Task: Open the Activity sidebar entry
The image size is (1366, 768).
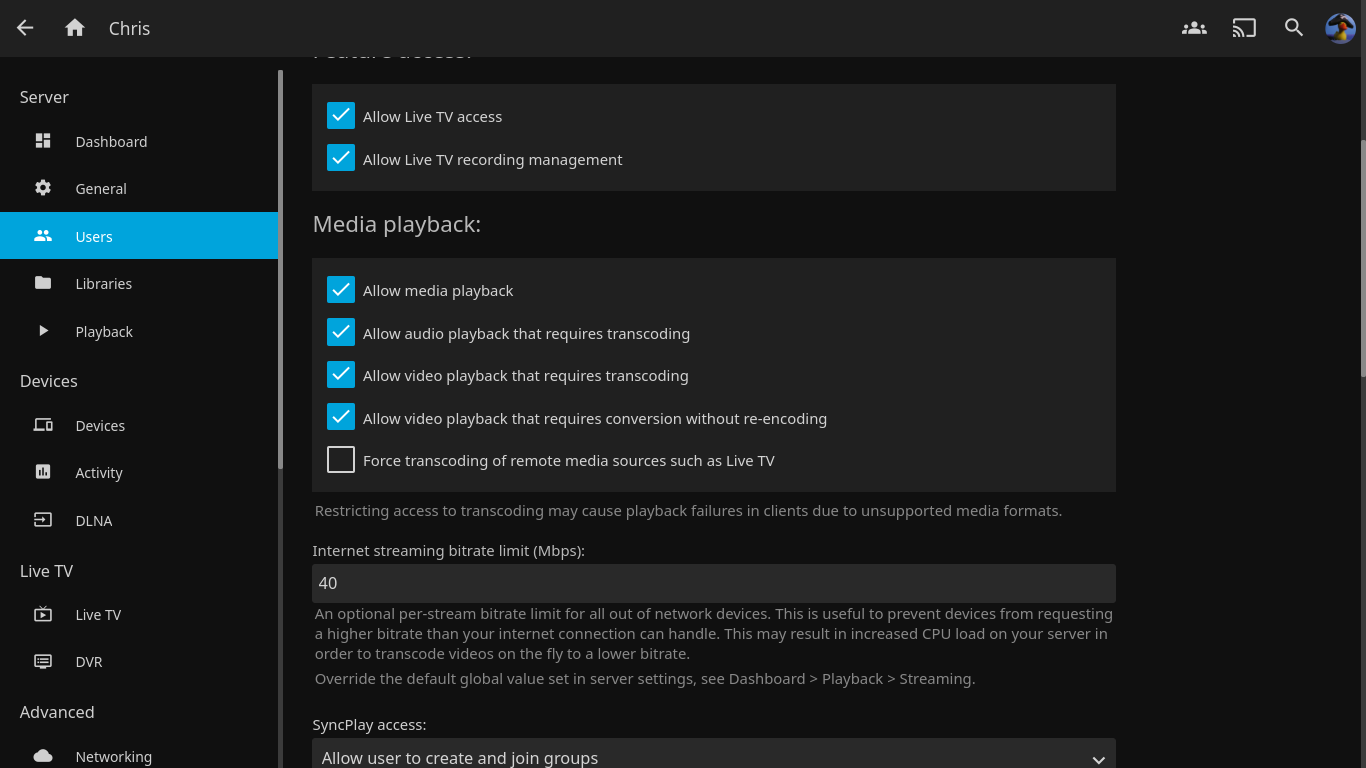Action: point(98,473)
